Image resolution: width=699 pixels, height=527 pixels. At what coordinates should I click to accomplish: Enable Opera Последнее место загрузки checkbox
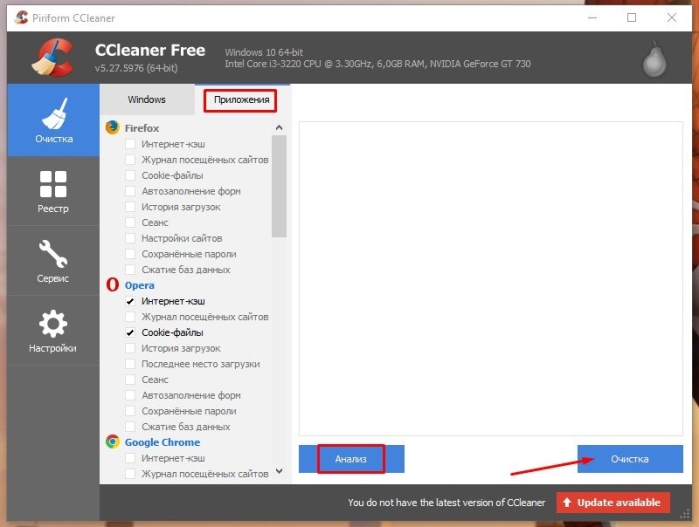[130, 364]
